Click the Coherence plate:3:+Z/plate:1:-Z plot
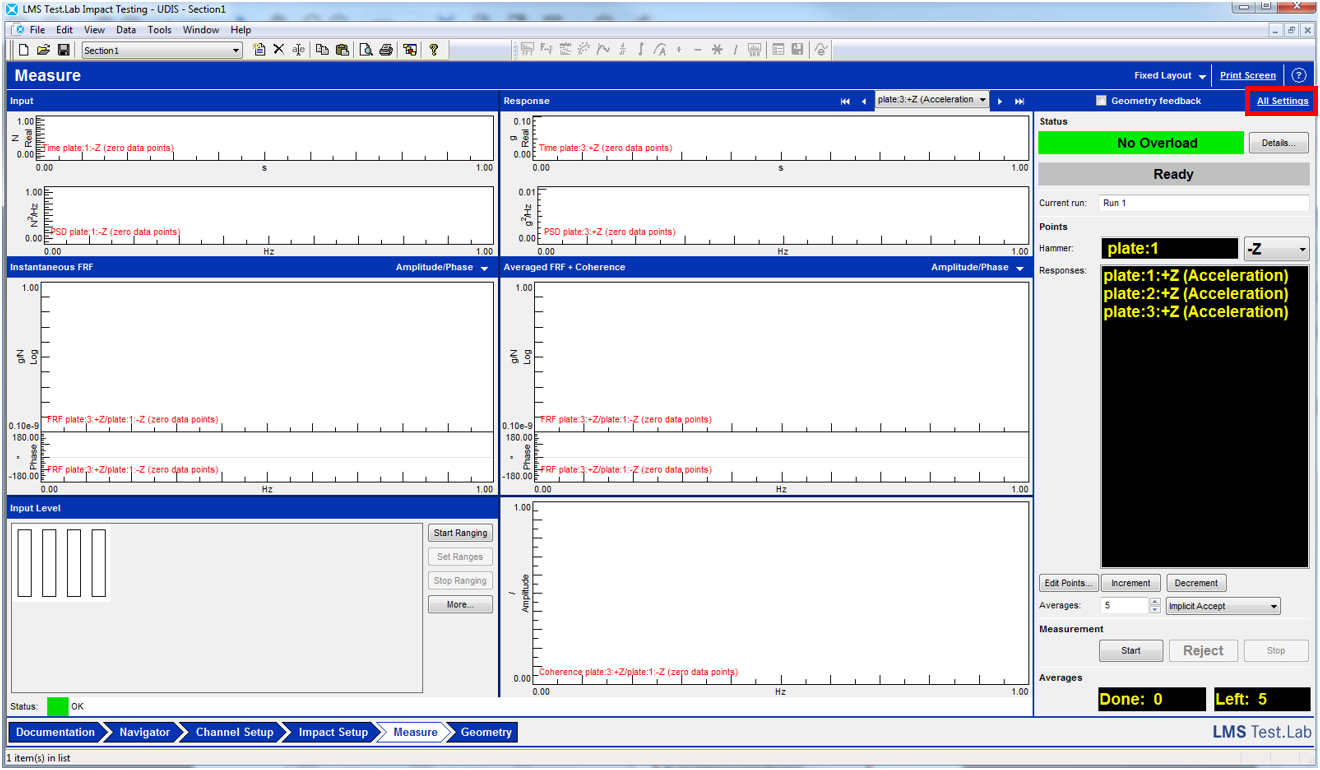Viewport: 1320px width, 770px height. click(x=781, y=591)
